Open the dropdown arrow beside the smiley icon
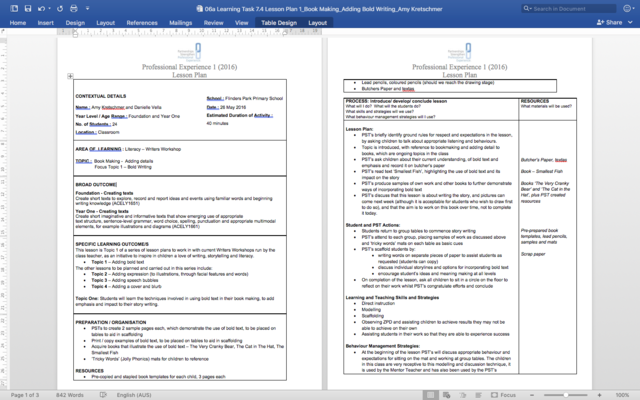This screenshot has width=640, height=400. [x=635, y=8]
